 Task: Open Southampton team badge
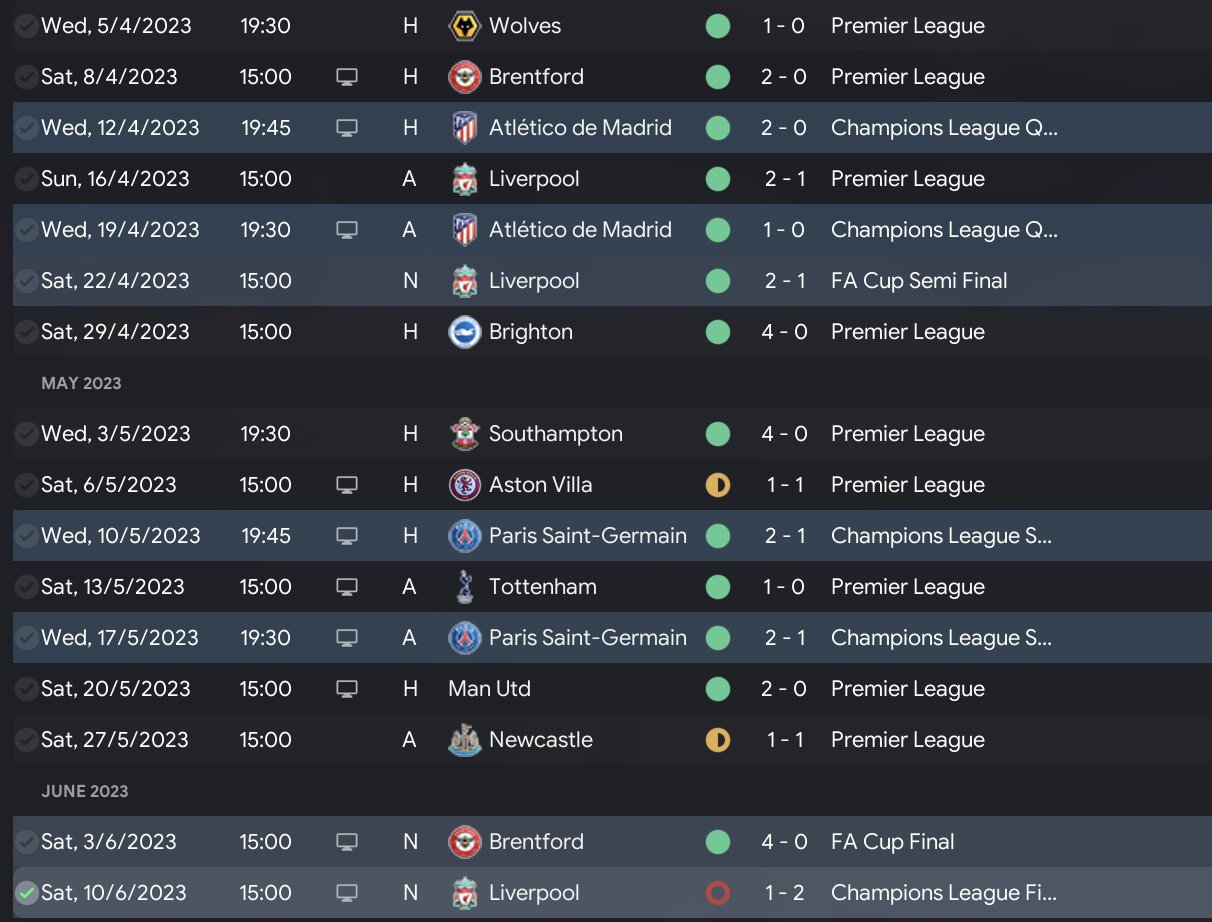pos(465,434)
